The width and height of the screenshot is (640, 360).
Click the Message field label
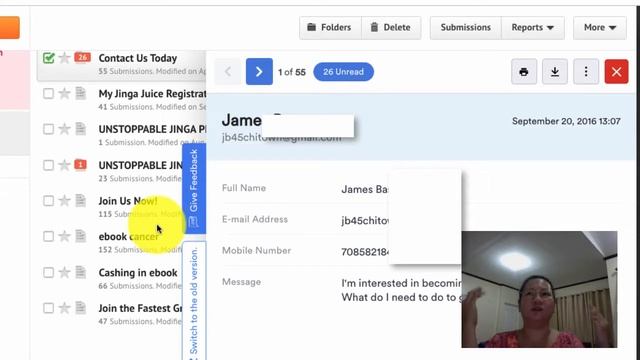(241, 282)
